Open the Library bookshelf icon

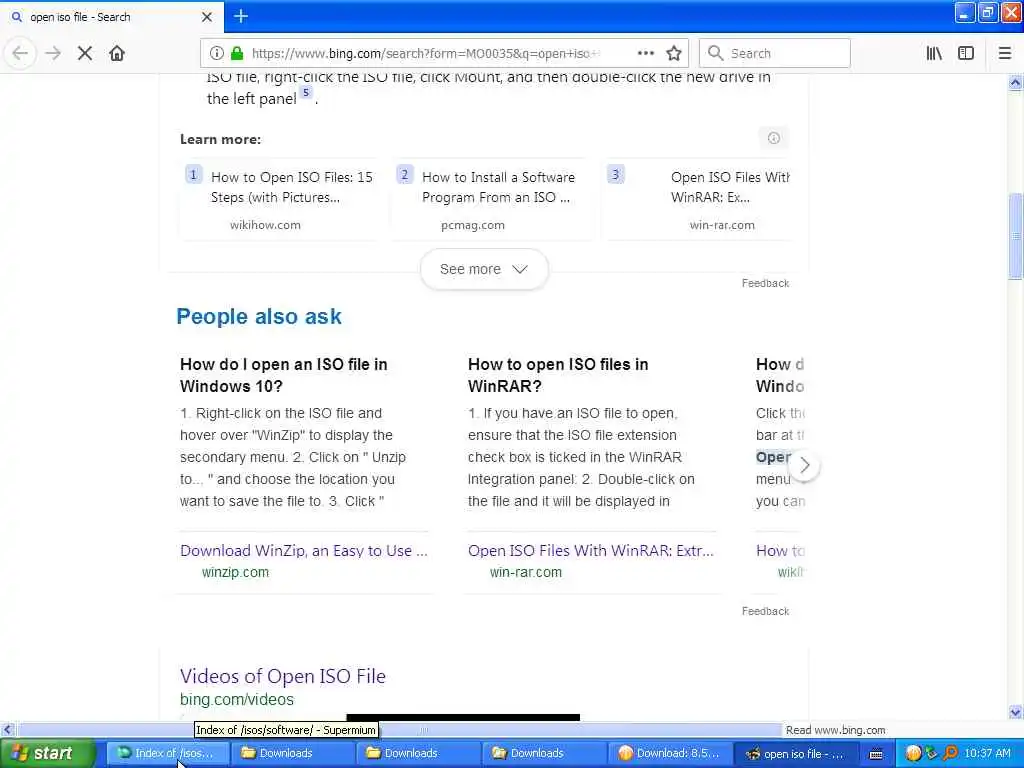pos(934,53)
